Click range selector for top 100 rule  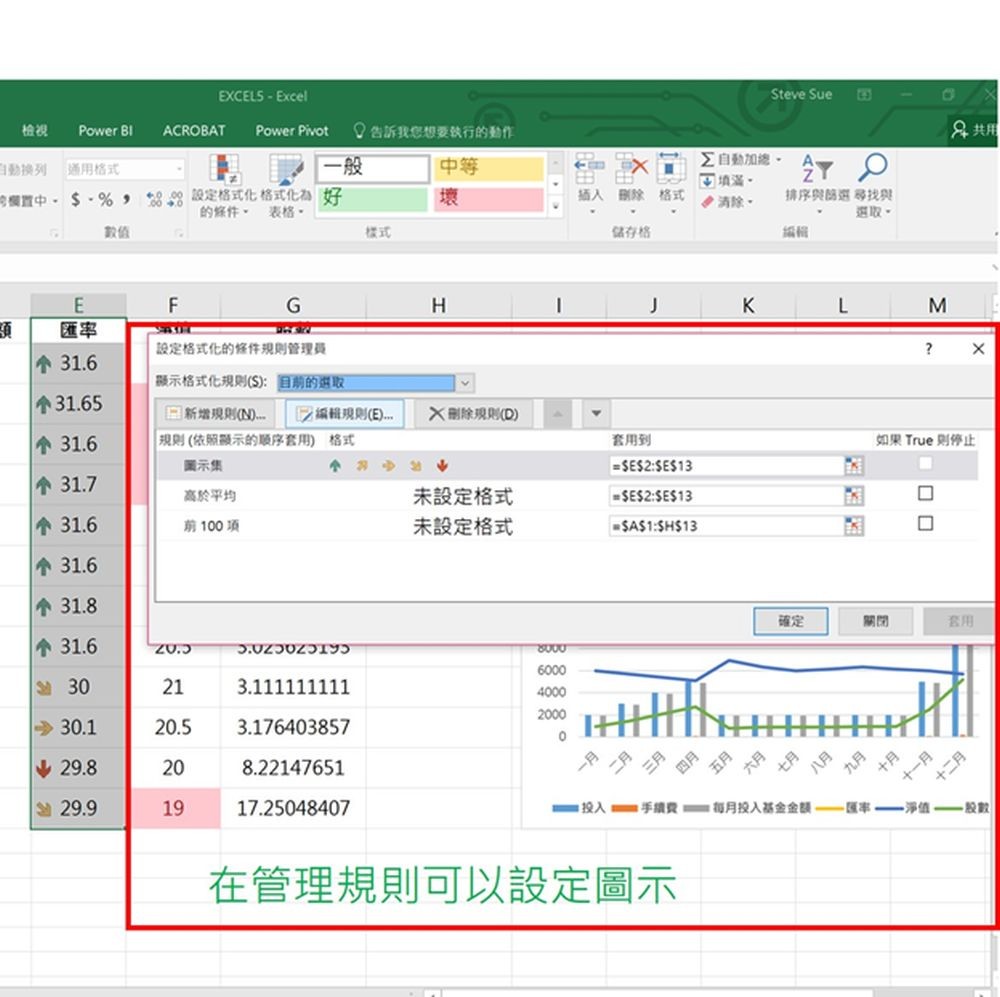[853, 526]
